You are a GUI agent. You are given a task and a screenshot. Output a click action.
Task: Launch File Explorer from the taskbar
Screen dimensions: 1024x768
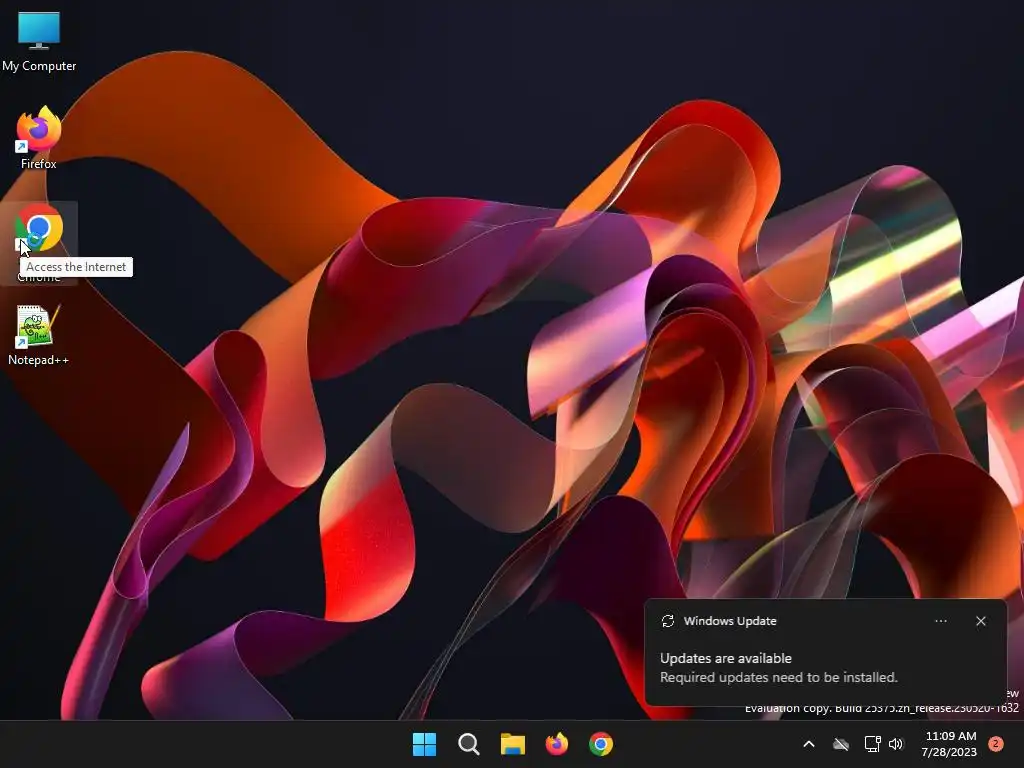(x=513, y=744)
